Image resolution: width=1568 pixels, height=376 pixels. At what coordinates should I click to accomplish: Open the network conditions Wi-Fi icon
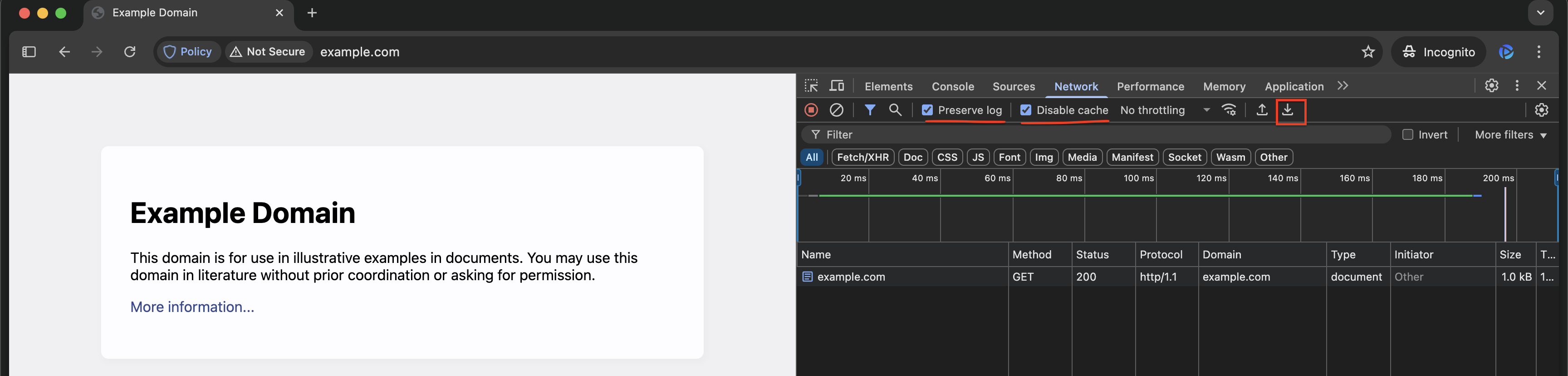[x=1229, y=110]
